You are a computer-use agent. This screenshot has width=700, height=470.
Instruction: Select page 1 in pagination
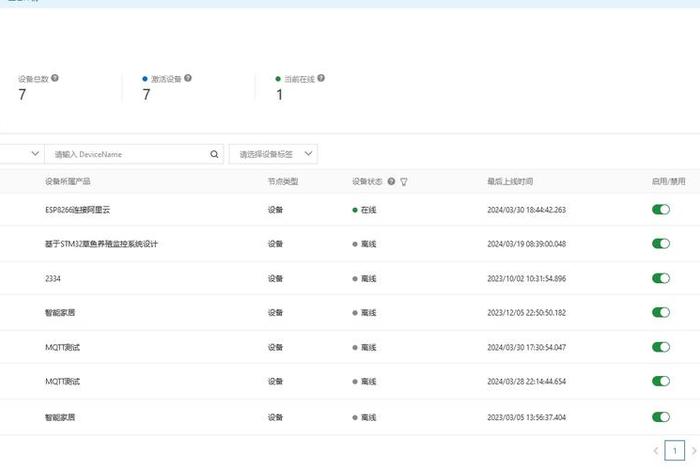tap(675, 451)
